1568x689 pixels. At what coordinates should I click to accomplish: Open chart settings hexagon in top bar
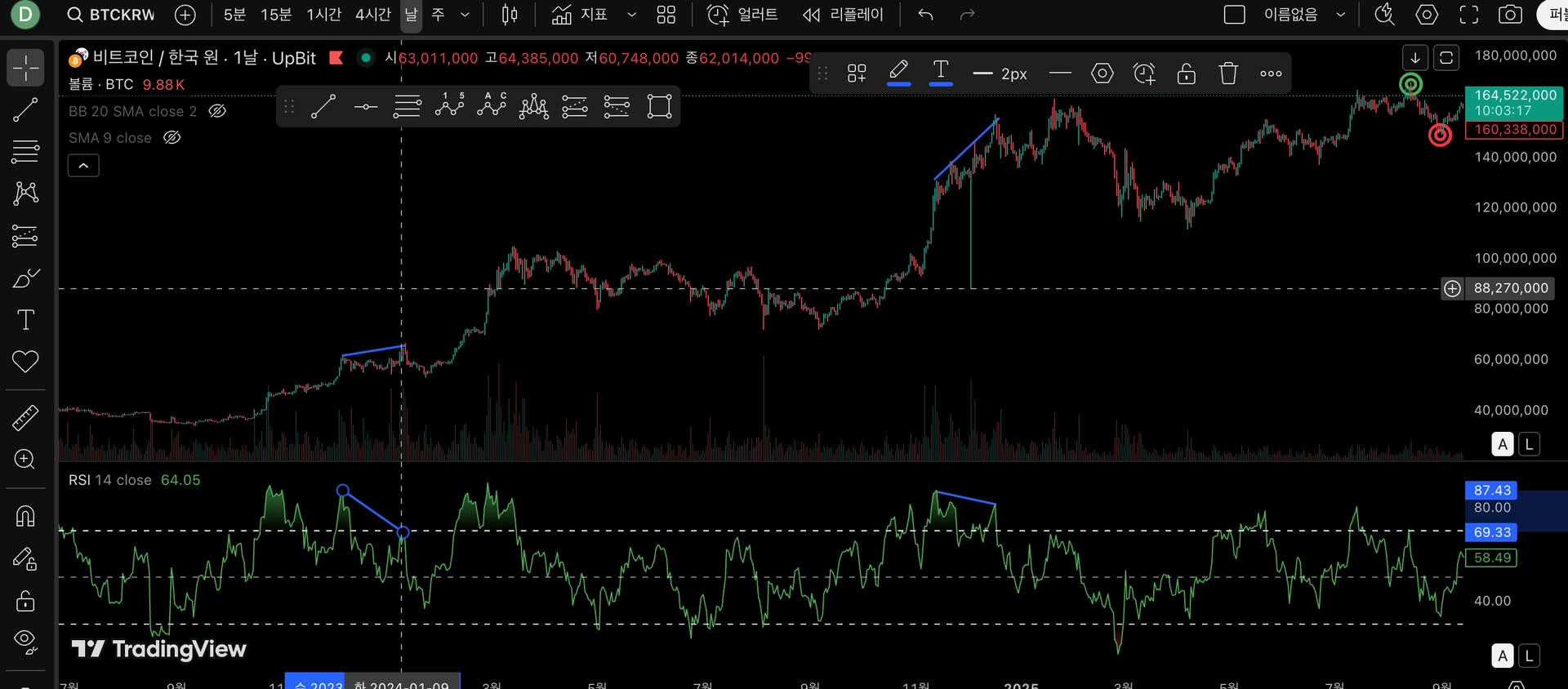point(1427,15)
